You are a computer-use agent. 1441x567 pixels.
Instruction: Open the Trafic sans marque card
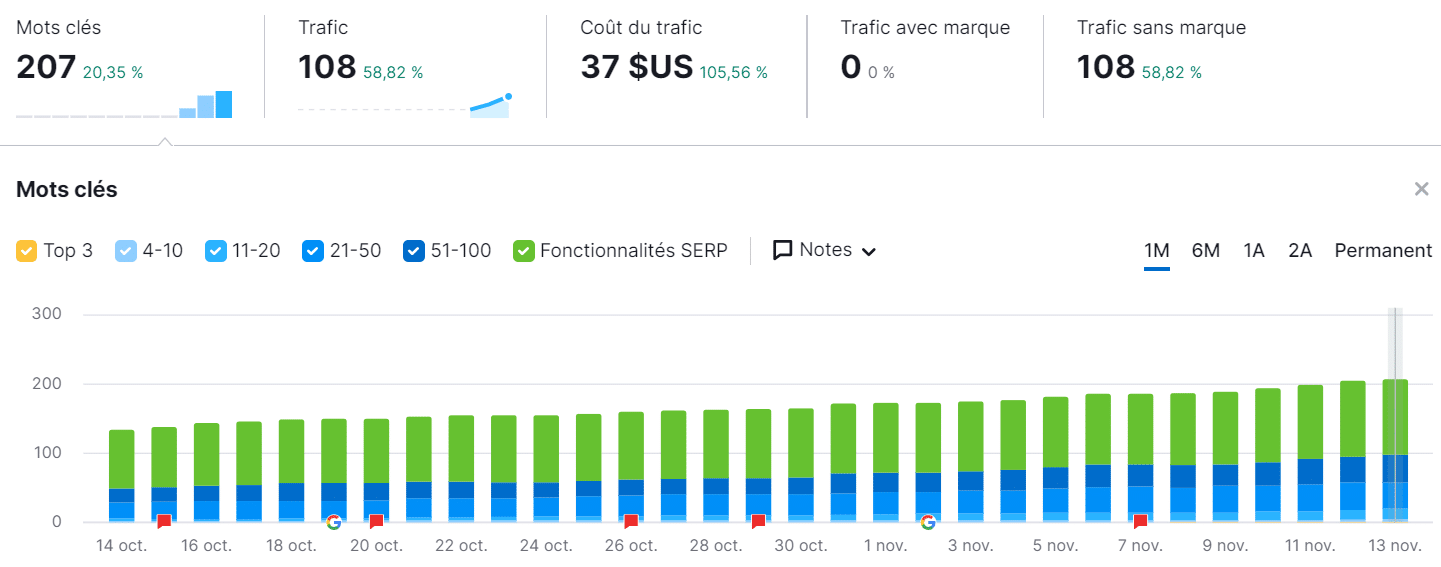(1240, 67)
